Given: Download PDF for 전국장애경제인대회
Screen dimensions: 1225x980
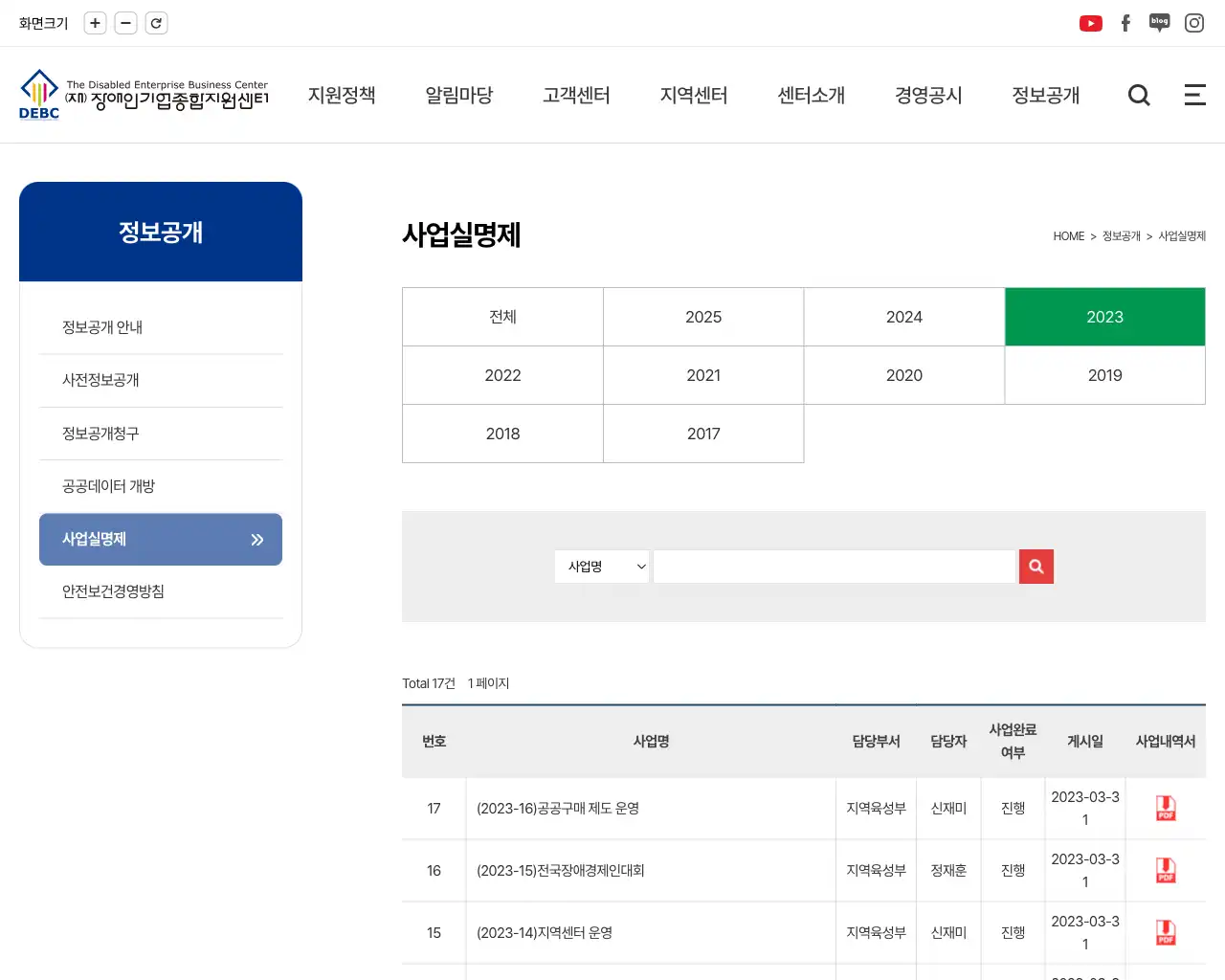Looking at the screenshot, I should 1166,871.
